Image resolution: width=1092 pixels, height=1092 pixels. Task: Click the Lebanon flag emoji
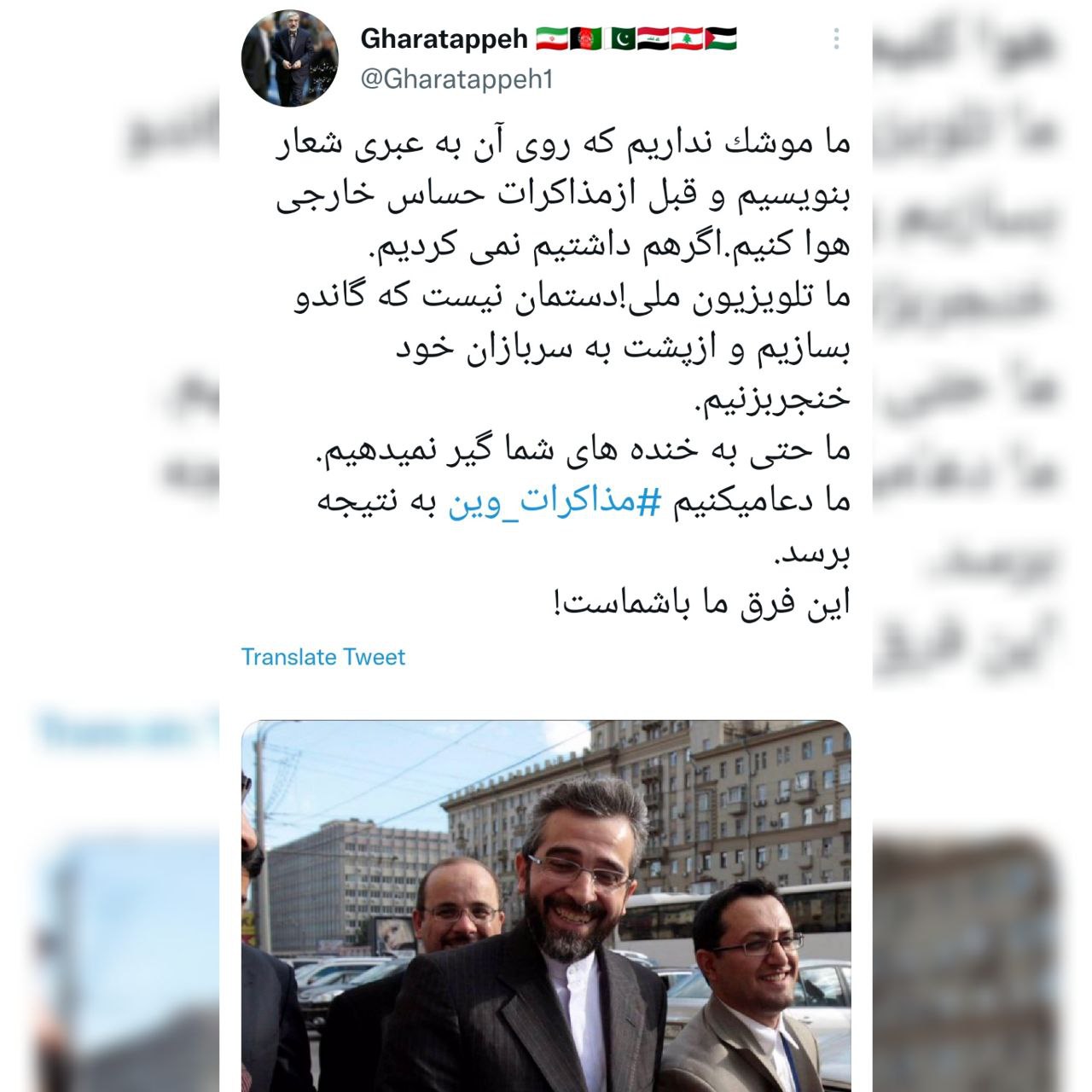[686, 38]
